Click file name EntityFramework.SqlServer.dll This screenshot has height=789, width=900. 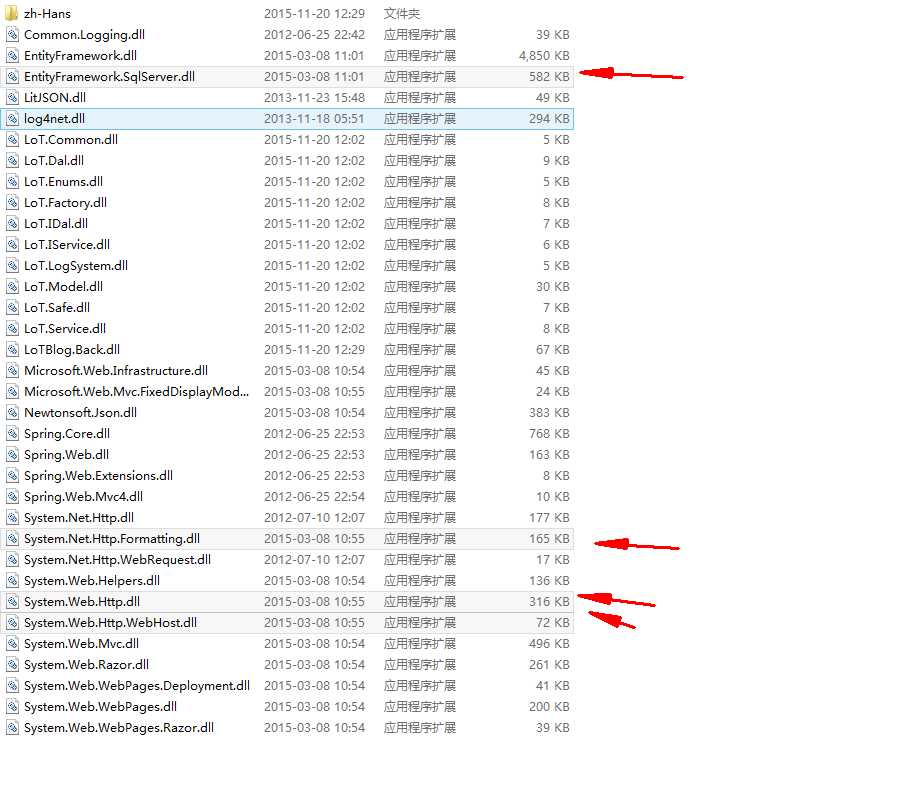[x=110, y=76]
